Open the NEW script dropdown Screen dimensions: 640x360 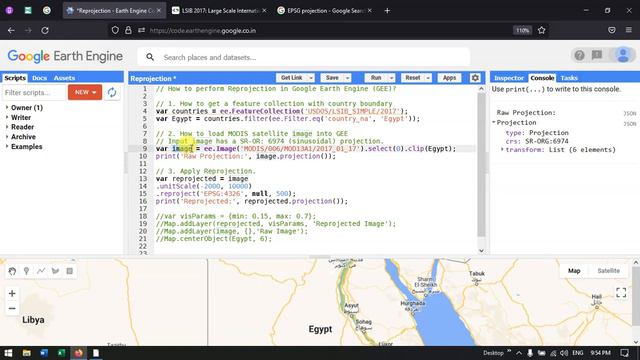coord(85,92)
